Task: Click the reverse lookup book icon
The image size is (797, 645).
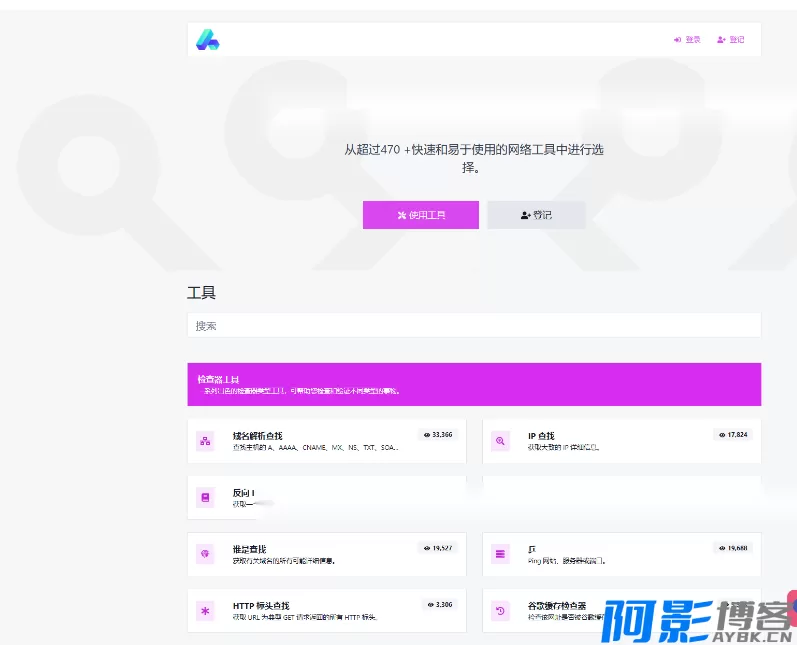Action: 205,497
